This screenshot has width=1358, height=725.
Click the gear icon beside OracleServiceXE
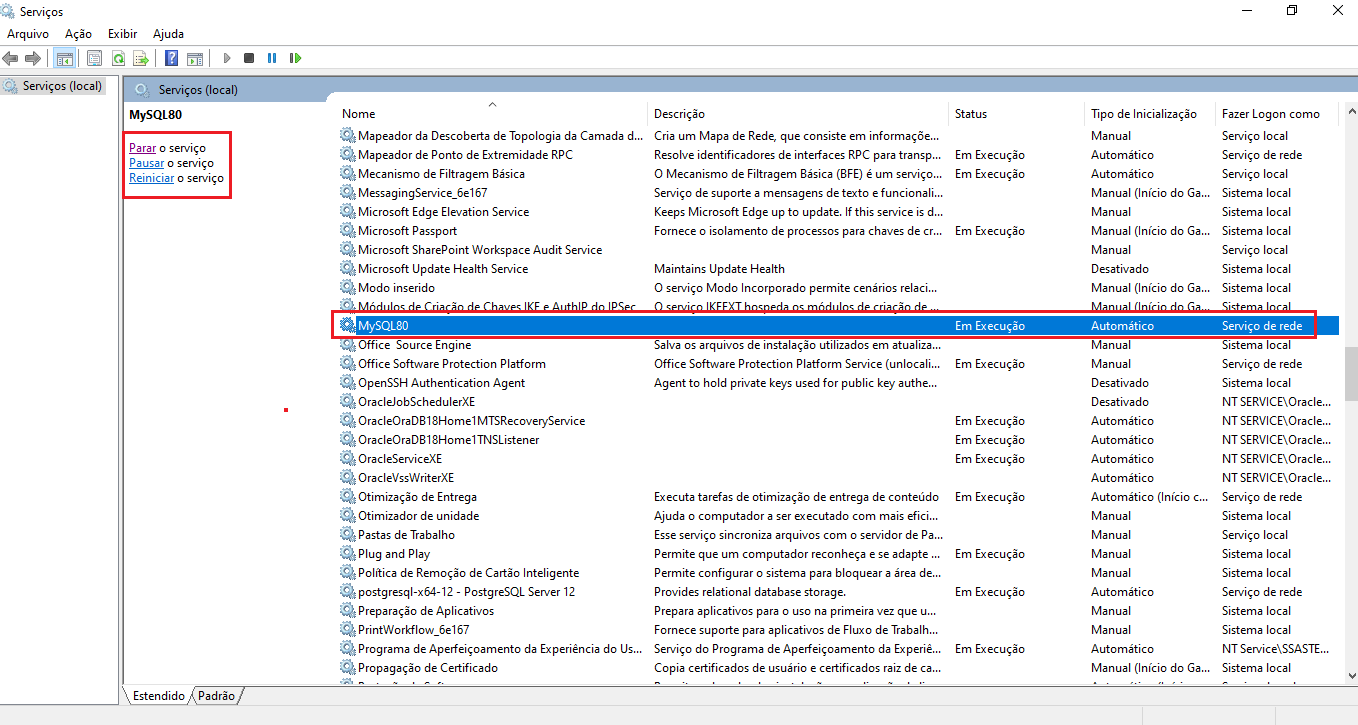coord(347,459)
